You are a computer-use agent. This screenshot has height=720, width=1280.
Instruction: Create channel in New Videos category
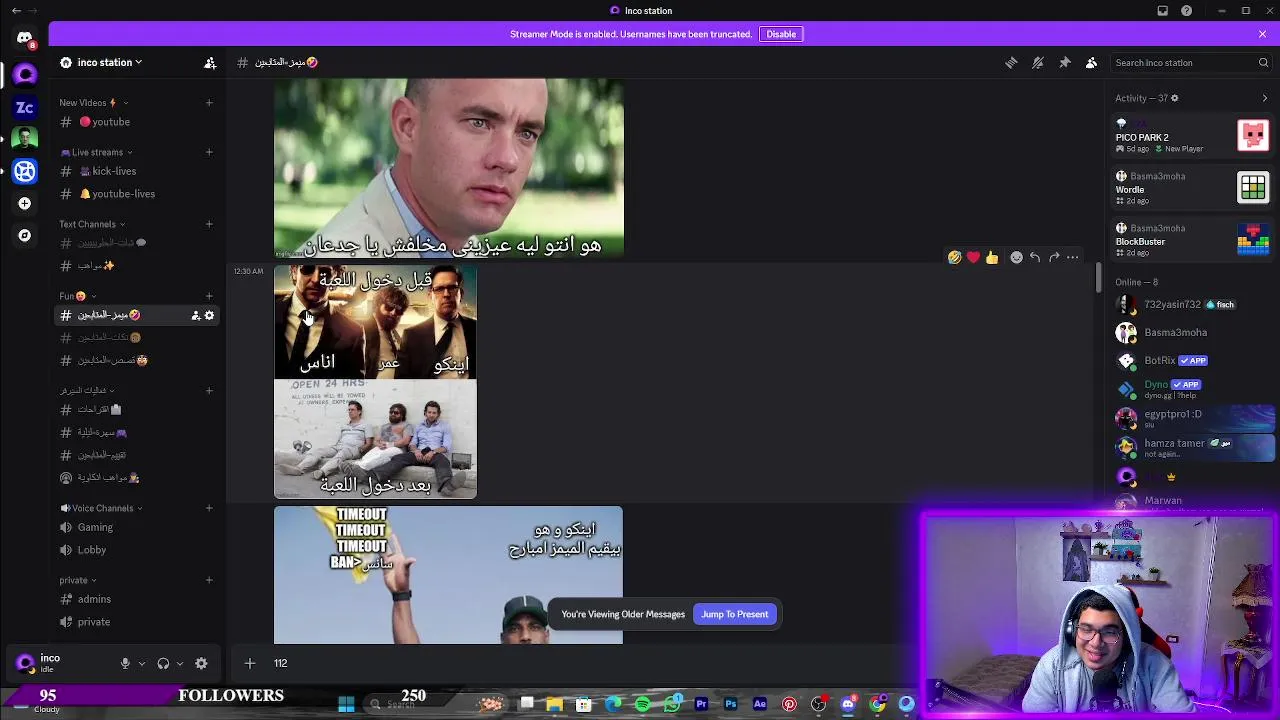click(x=209, y=103)
